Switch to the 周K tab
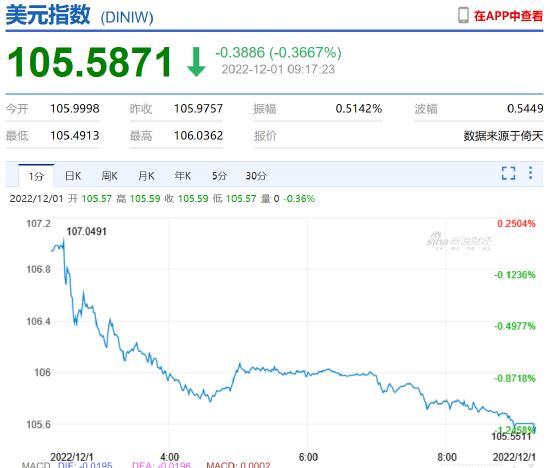 tap(109, 176)
